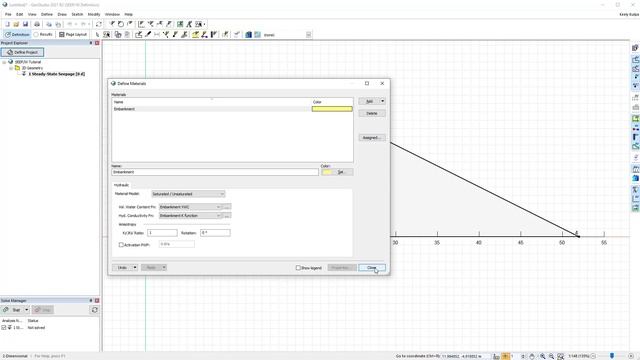
Task: Click the highlighted orange snap icon in status bar
Action: coord(505,356)
